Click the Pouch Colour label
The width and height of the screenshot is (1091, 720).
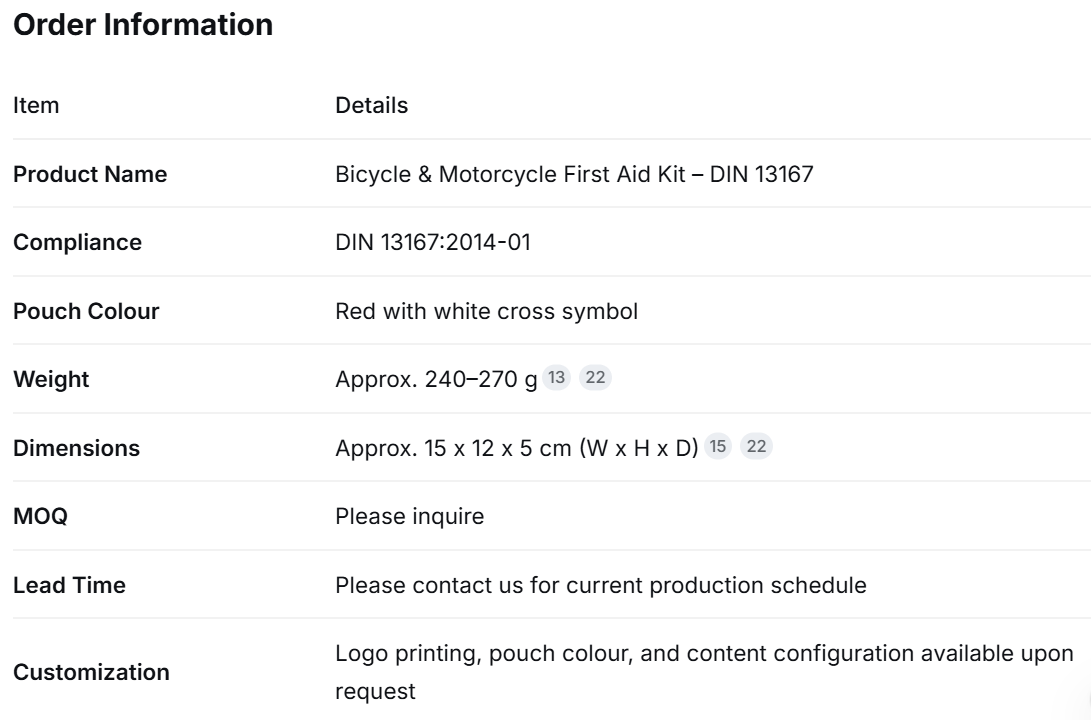86,311
